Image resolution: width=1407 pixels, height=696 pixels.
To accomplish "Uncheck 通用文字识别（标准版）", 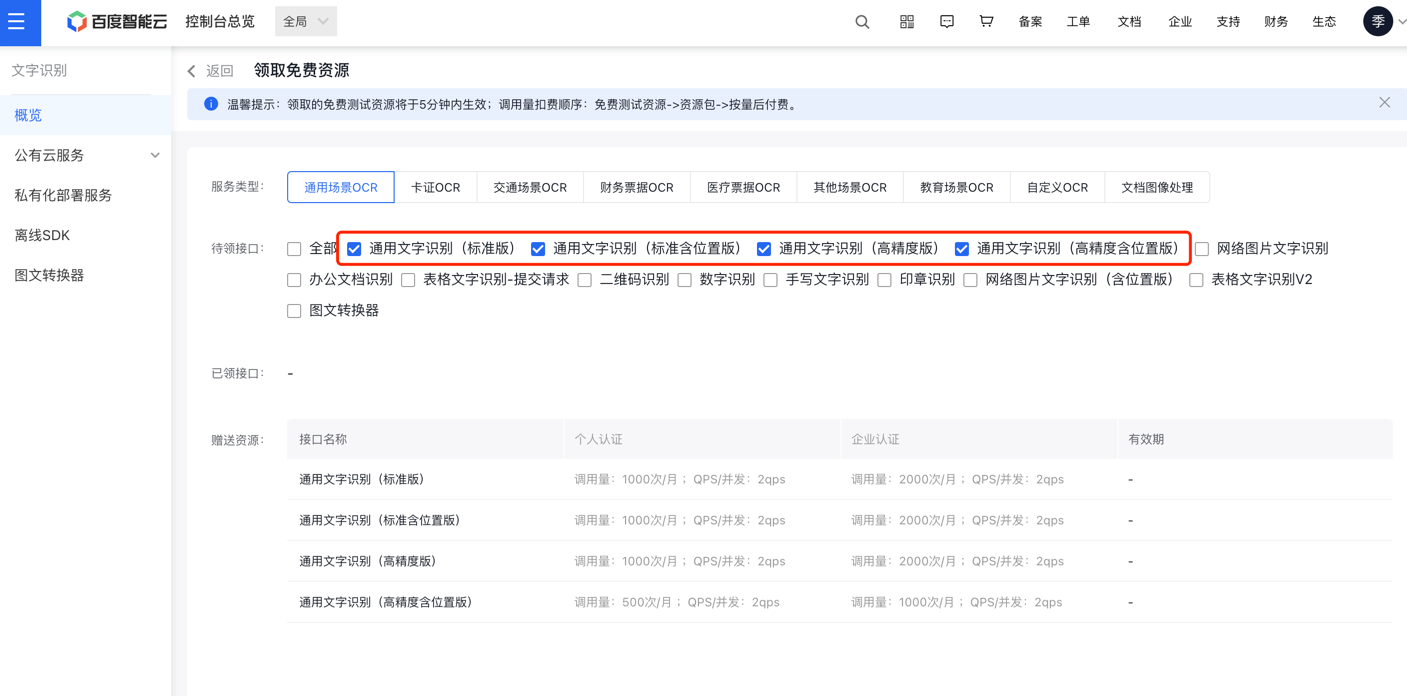I will pos(354,249).
